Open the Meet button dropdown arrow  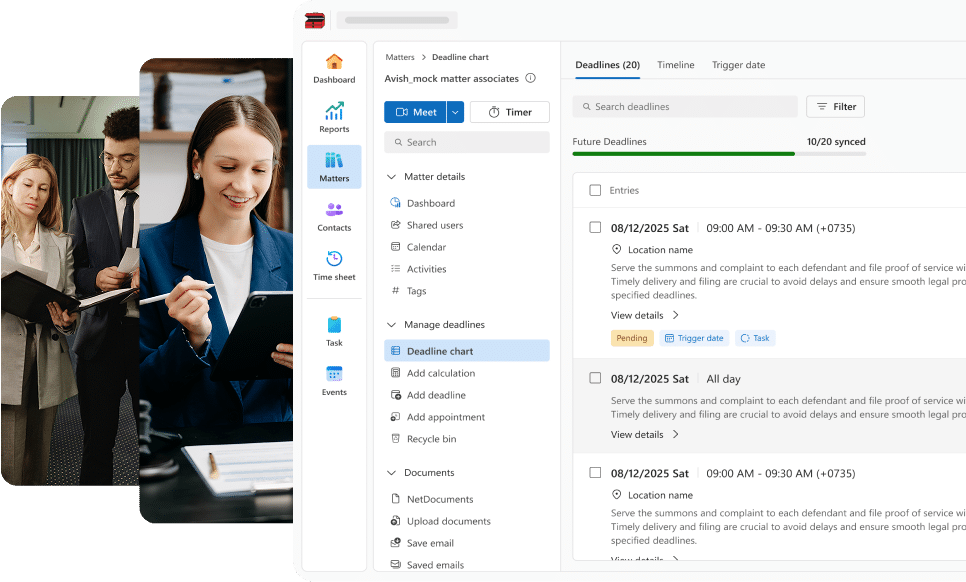point(455,112)
